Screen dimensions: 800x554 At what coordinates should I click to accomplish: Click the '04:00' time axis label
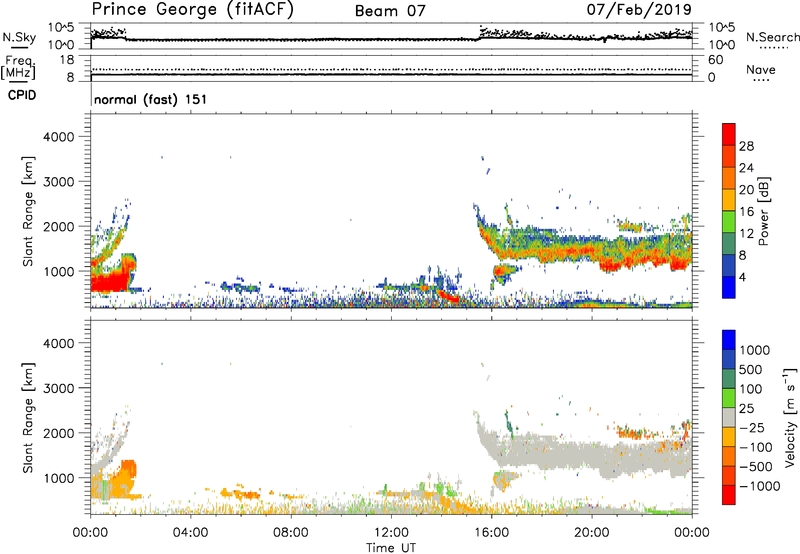pyautogui.click(x=190, y=533)
